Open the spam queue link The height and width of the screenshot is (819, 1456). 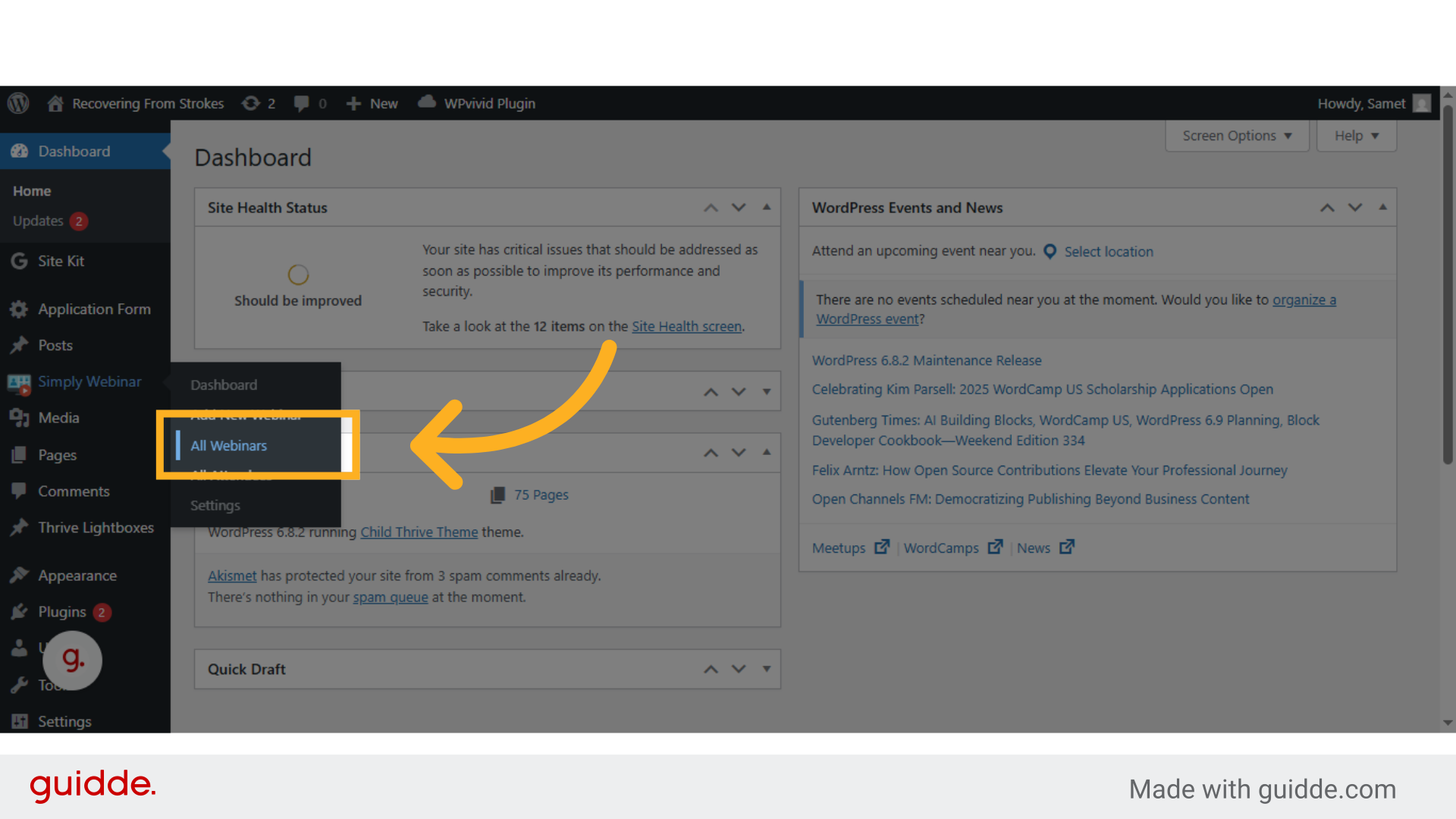tap(391, 598)
